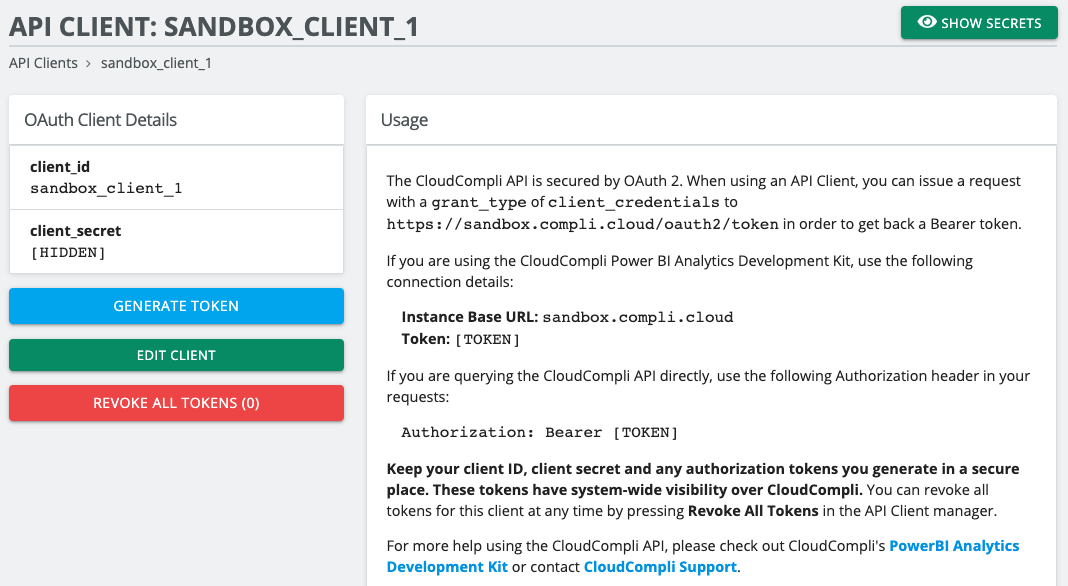Click the API CLIENT: SANDBOX_CLIENT_1 page title
Viewport: 1068px width, 586px height.
click(x=214, y=27)
